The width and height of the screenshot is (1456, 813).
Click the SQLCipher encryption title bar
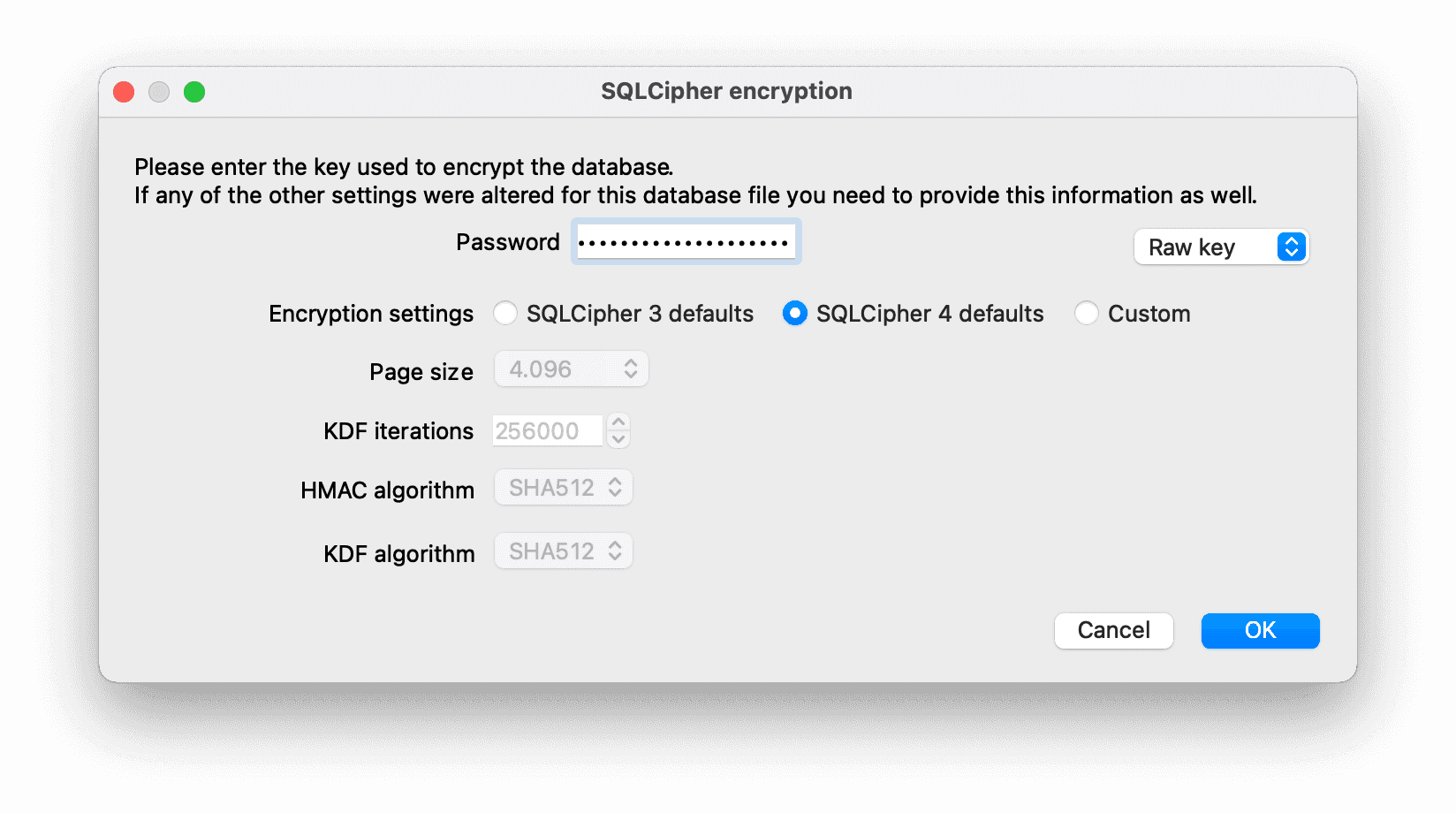click(726, 91)
